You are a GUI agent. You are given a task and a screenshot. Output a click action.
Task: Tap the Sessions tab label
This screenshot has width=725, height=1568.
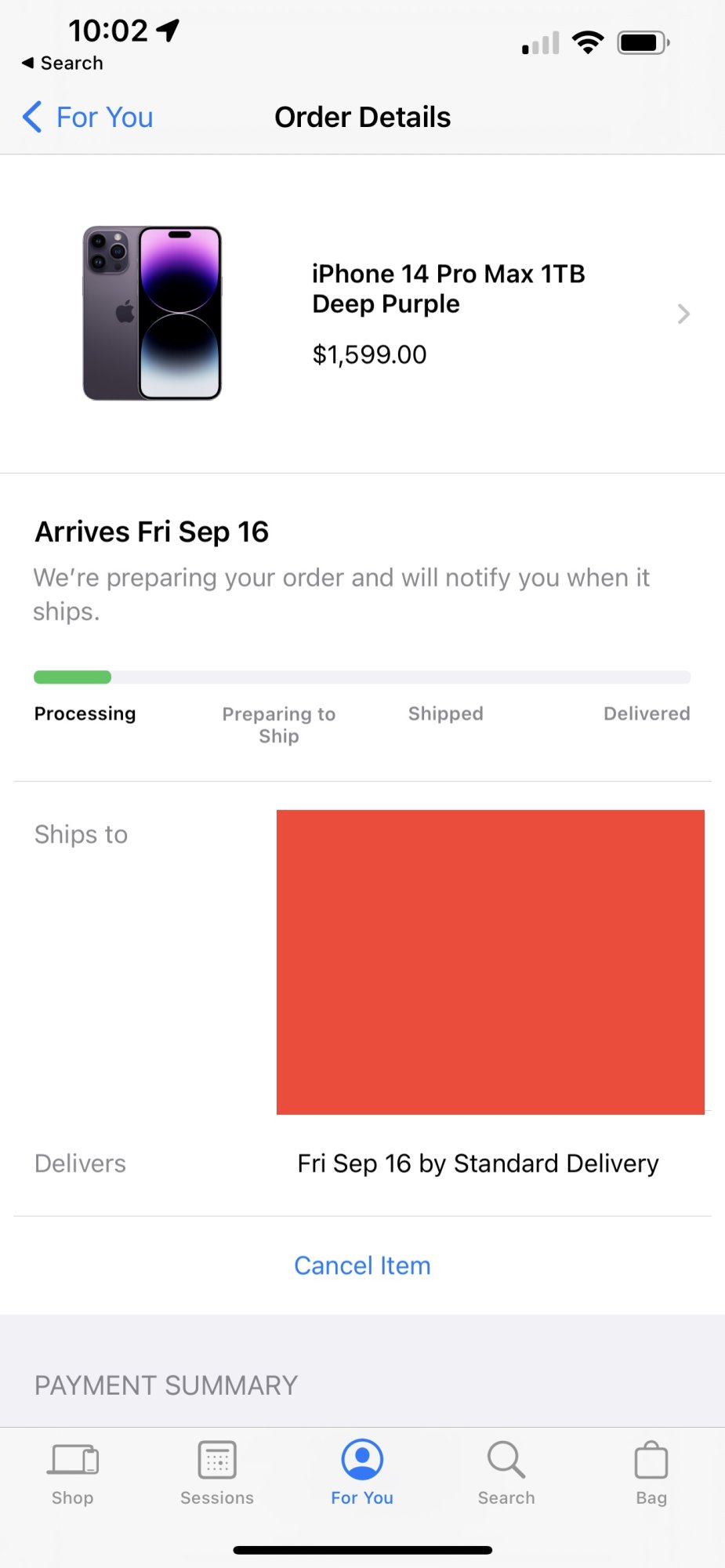(x=217, y=1497)
